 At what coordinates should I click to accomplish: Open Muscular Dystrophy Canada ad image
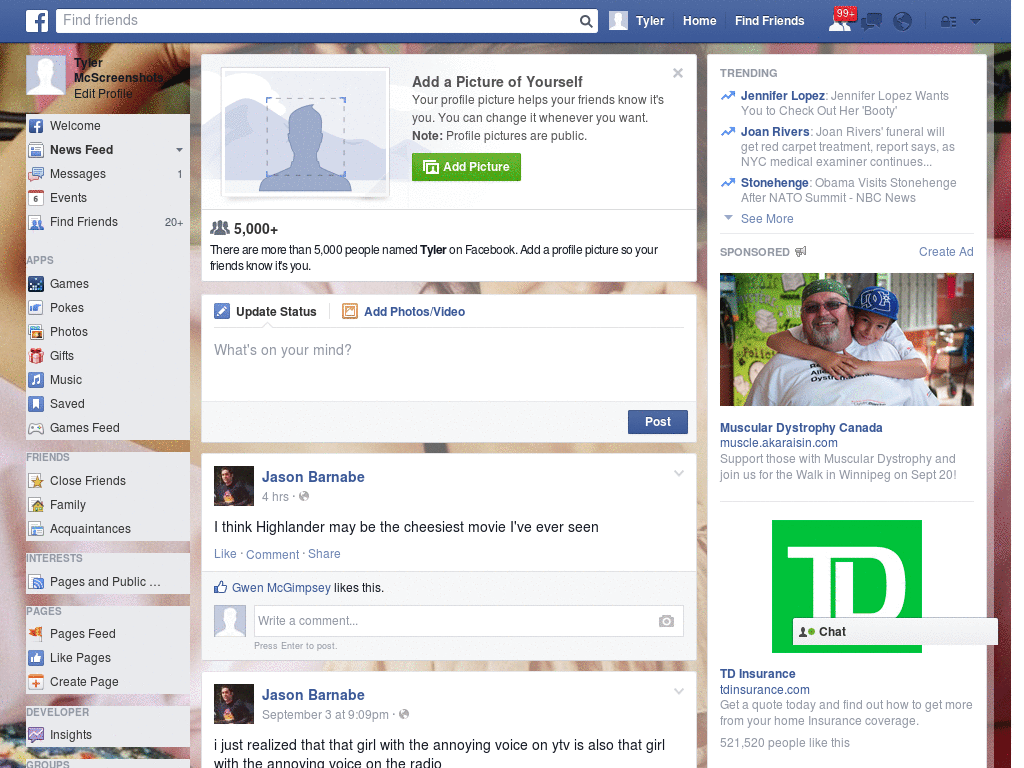(846, 340)
